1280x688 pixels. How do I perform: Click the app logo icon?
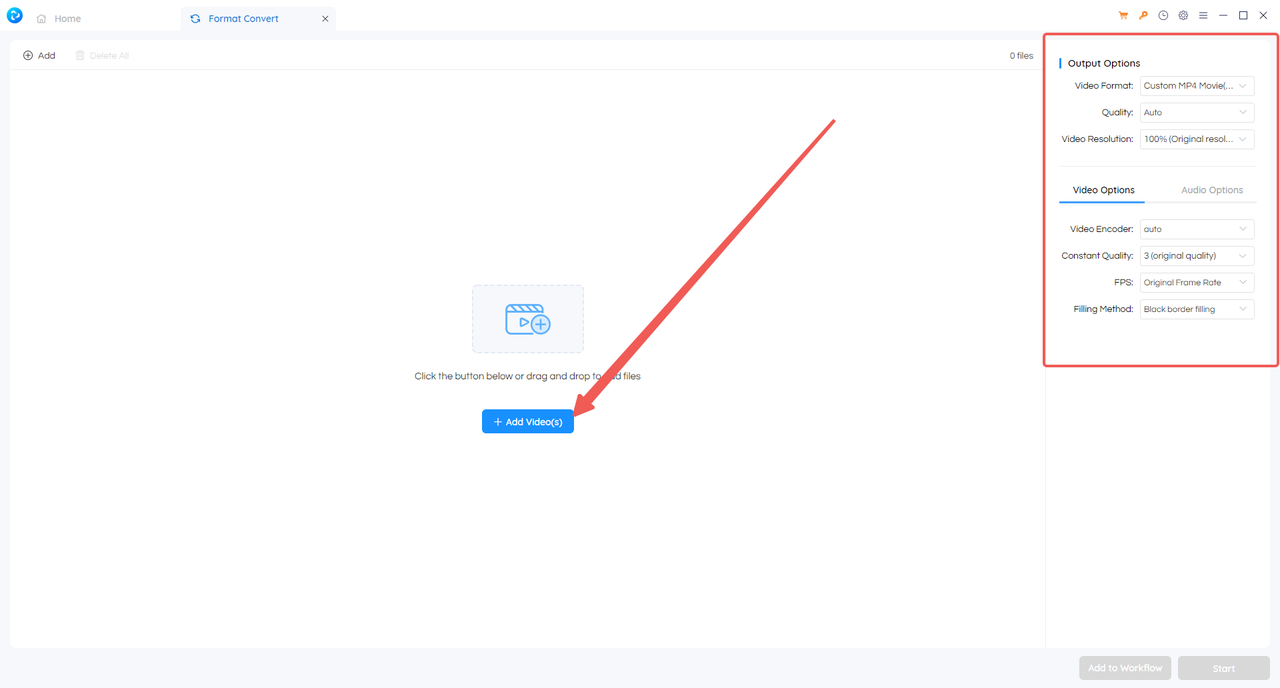click(x=15, y=16)
